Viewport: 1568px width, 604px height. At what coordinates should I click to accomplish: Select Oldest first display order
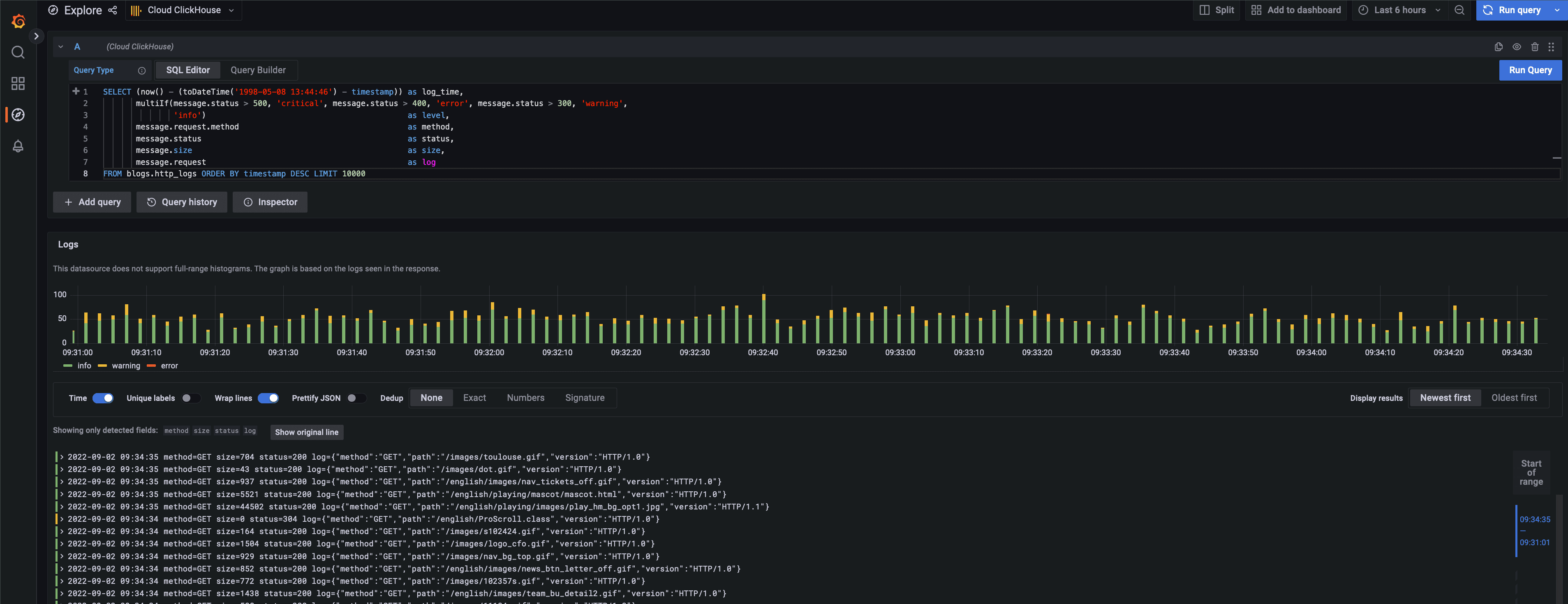tap(1513, 398)
